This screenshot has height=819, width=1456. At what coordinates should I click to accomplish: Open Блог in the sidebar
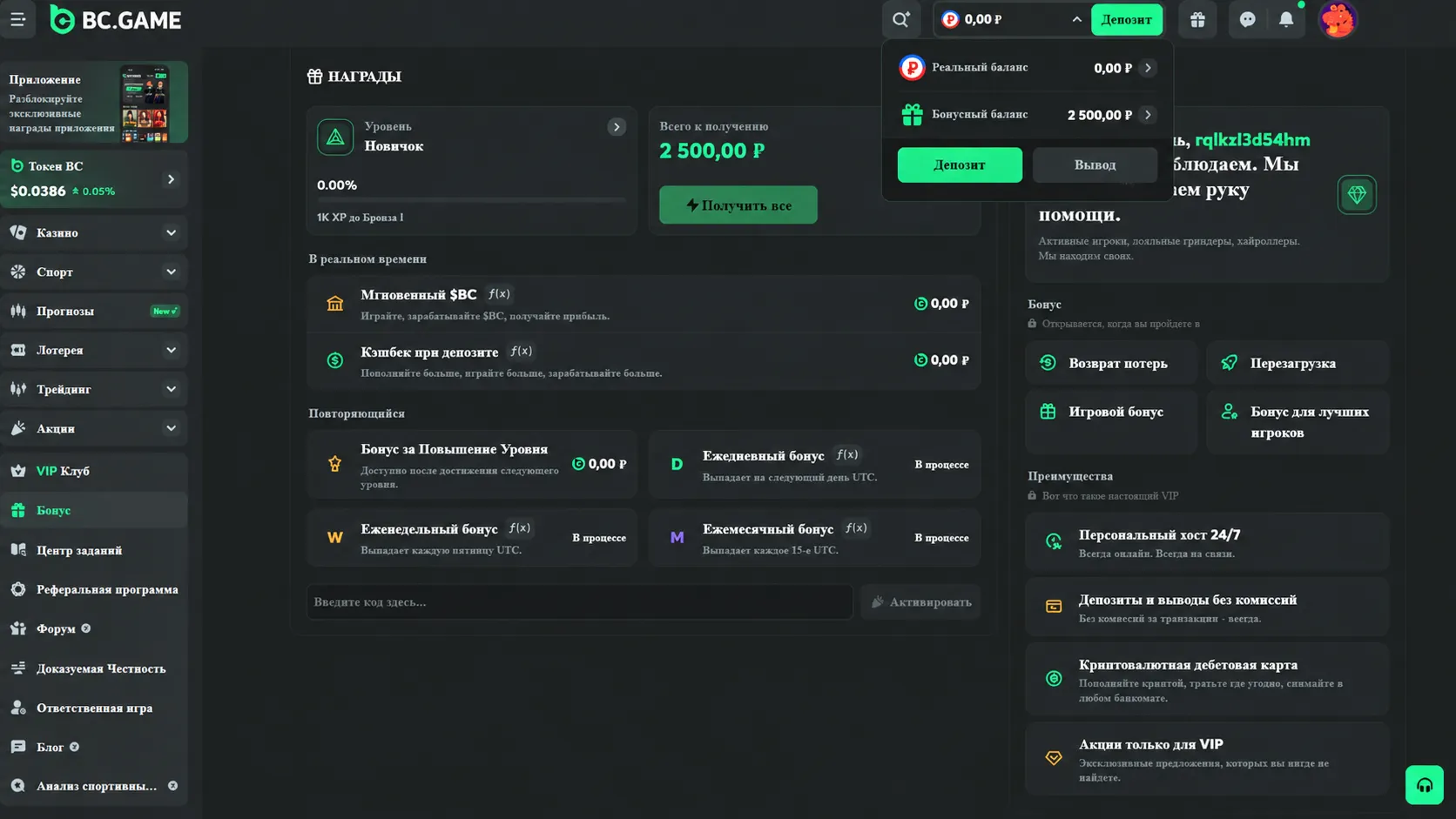pos(94,747)
